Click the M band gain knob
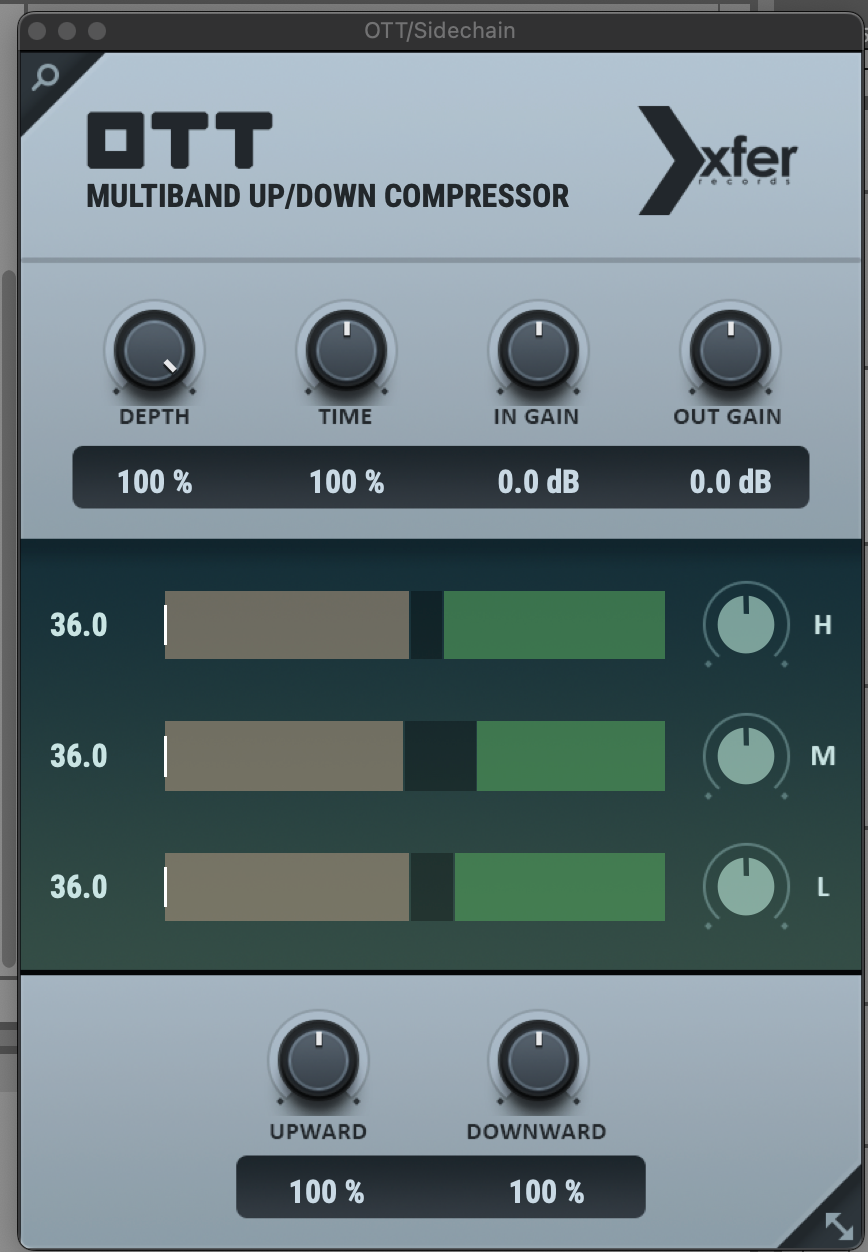Viewport: 868px width, 1252px height. pos(746,756)
